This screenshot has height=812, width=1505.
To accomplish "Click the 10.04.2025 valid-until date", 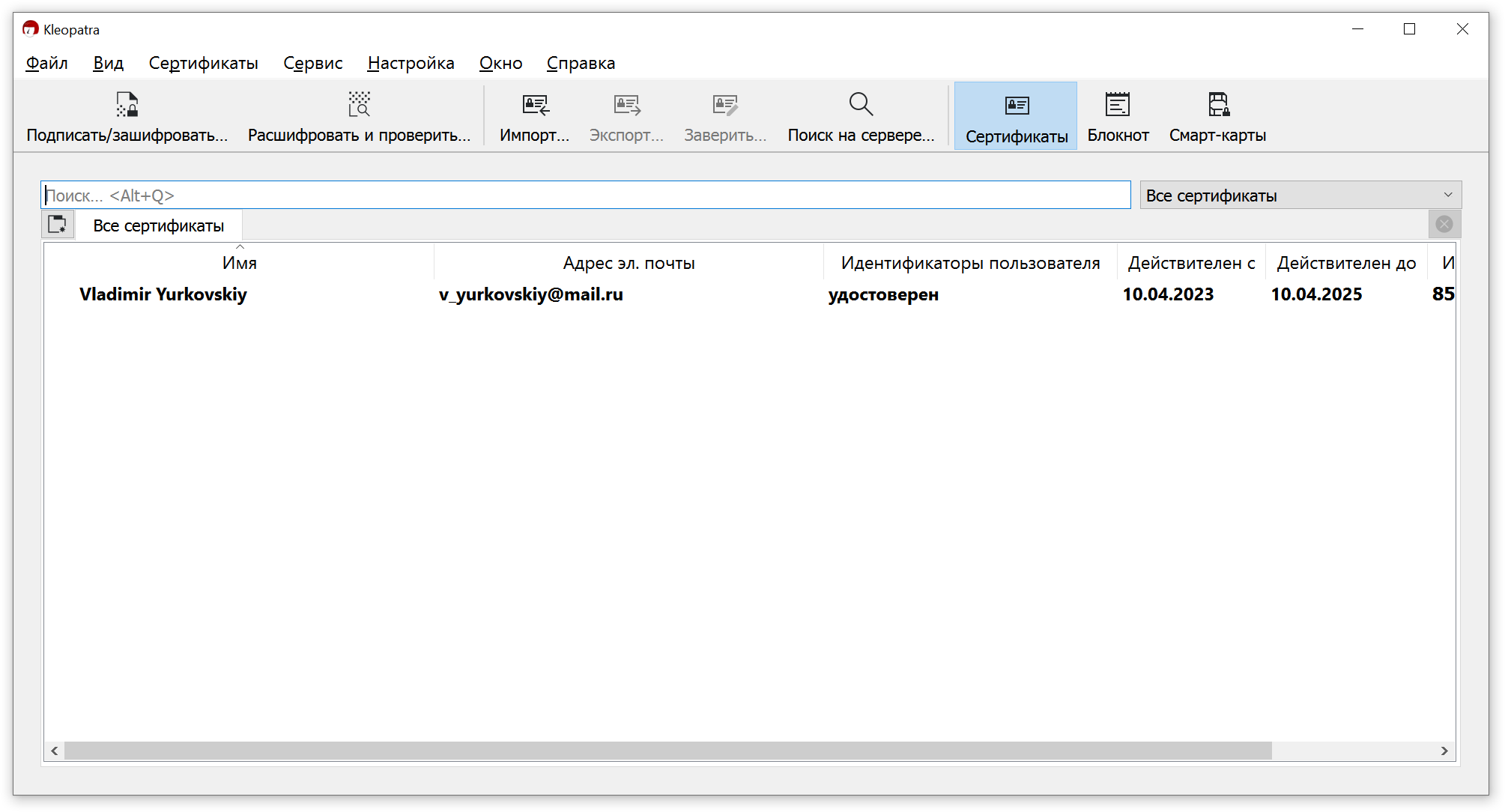I will coord(1316,294).
